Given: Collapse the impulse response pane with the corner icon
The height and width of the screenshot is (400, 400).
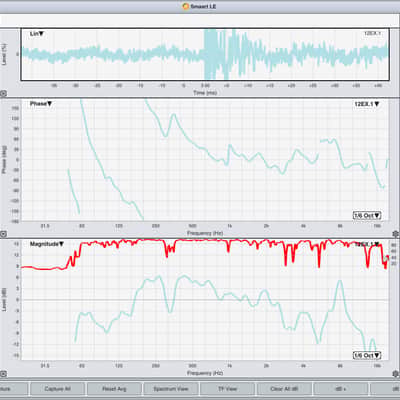Looking at the screenshot, I should pyautogui.click(x=3, y=94).
